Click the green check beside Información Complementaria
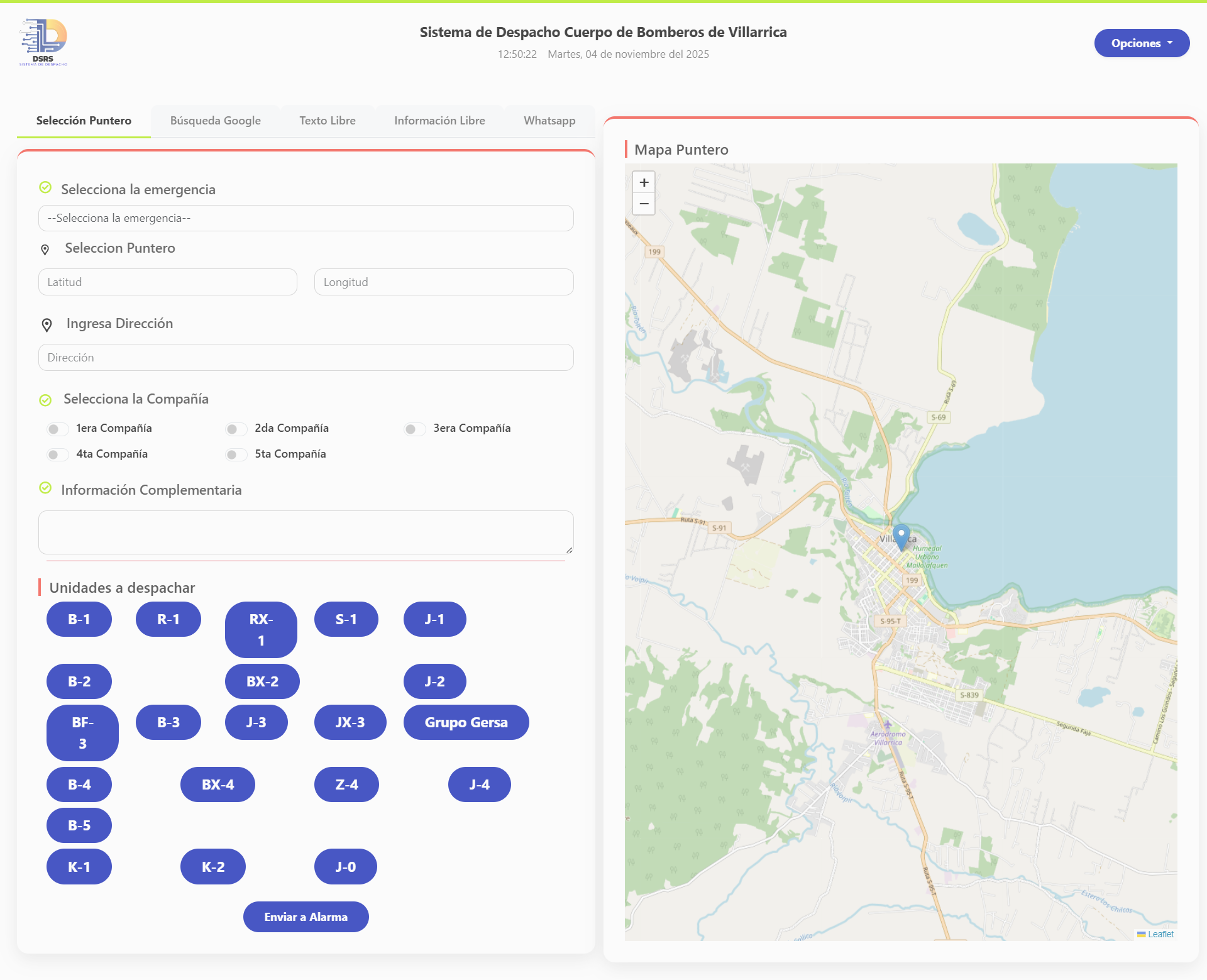The width and height of the screenshot is (1207, 980). click(x=45, y=488)
